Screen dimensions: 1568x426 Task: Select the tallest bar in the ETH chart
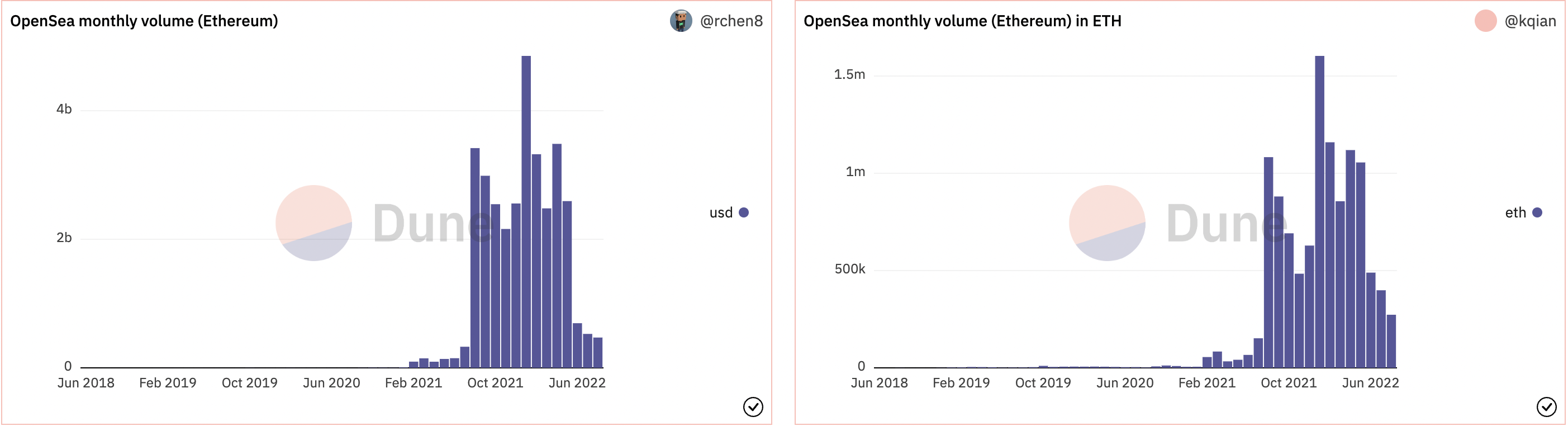pyautogui.click(x=1320, y=212)
